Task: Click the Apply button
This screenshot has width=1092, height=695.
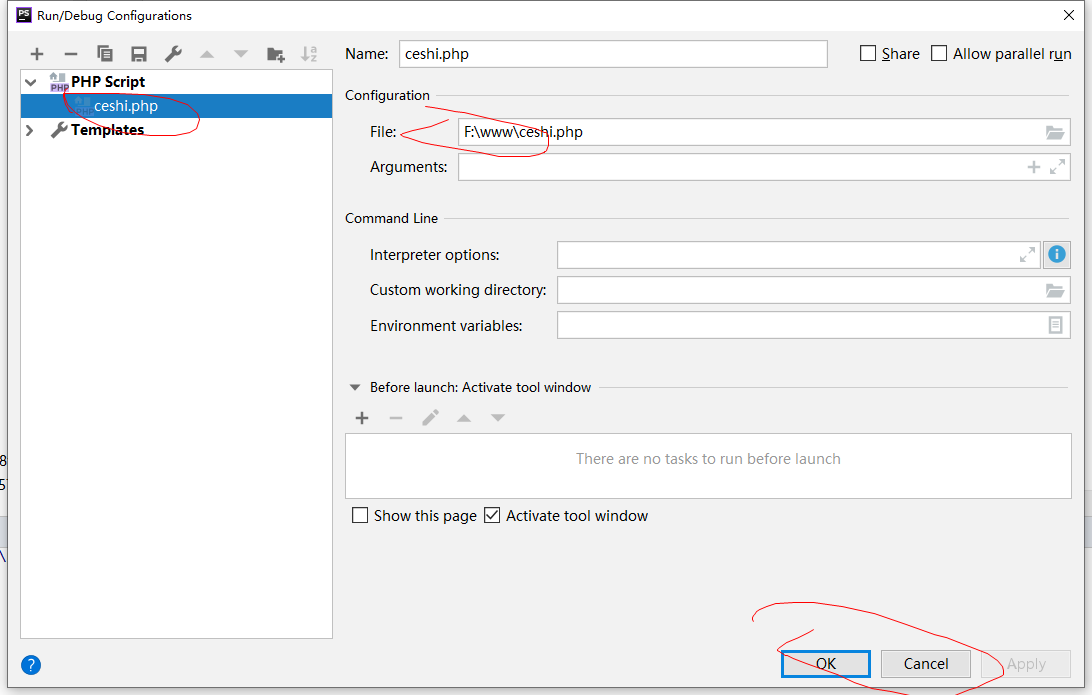Action: (x=1026, y=664)
